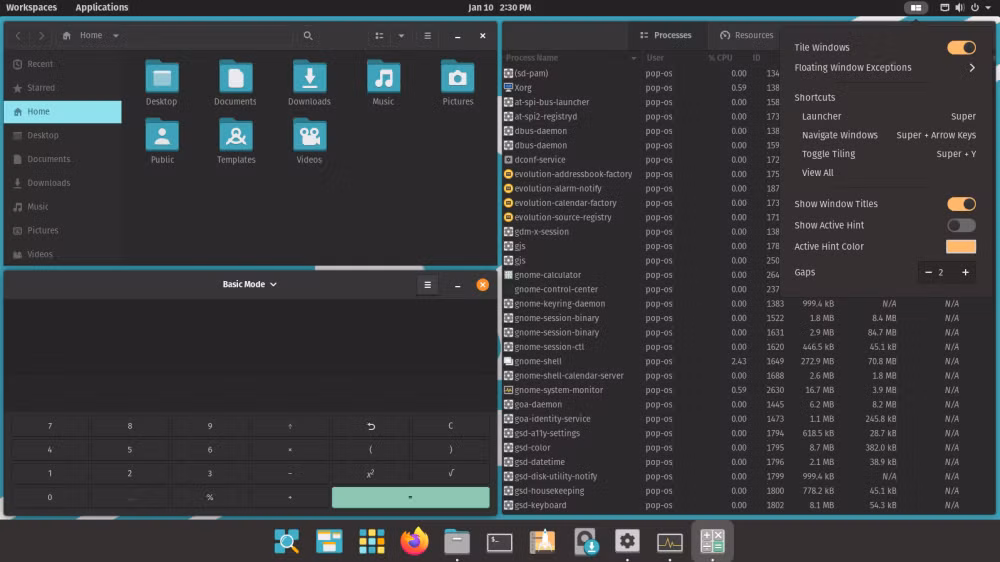This screenshot has height=562, width=1000.
Task: Click the x squared key in Calculator
Action: 371,473
